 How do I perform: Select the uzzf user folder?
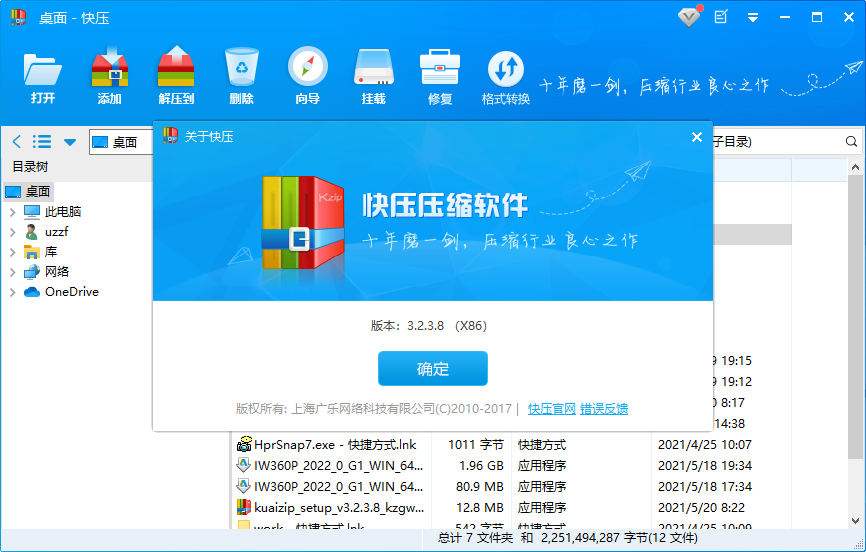[x=46, y=232]
